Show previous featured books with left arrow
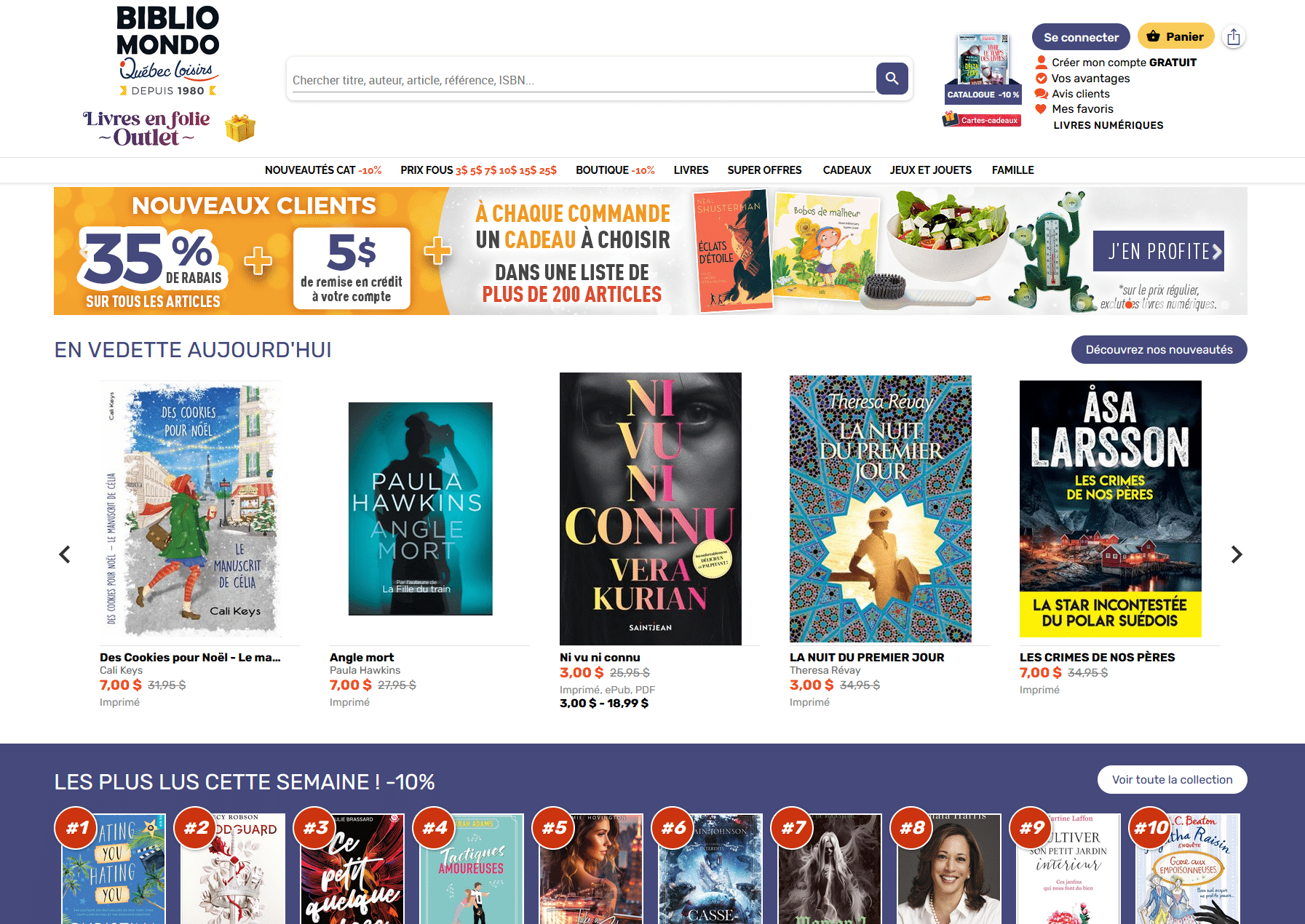The width and height of the screenshot is (1305, 924). [x=65, y=554]
